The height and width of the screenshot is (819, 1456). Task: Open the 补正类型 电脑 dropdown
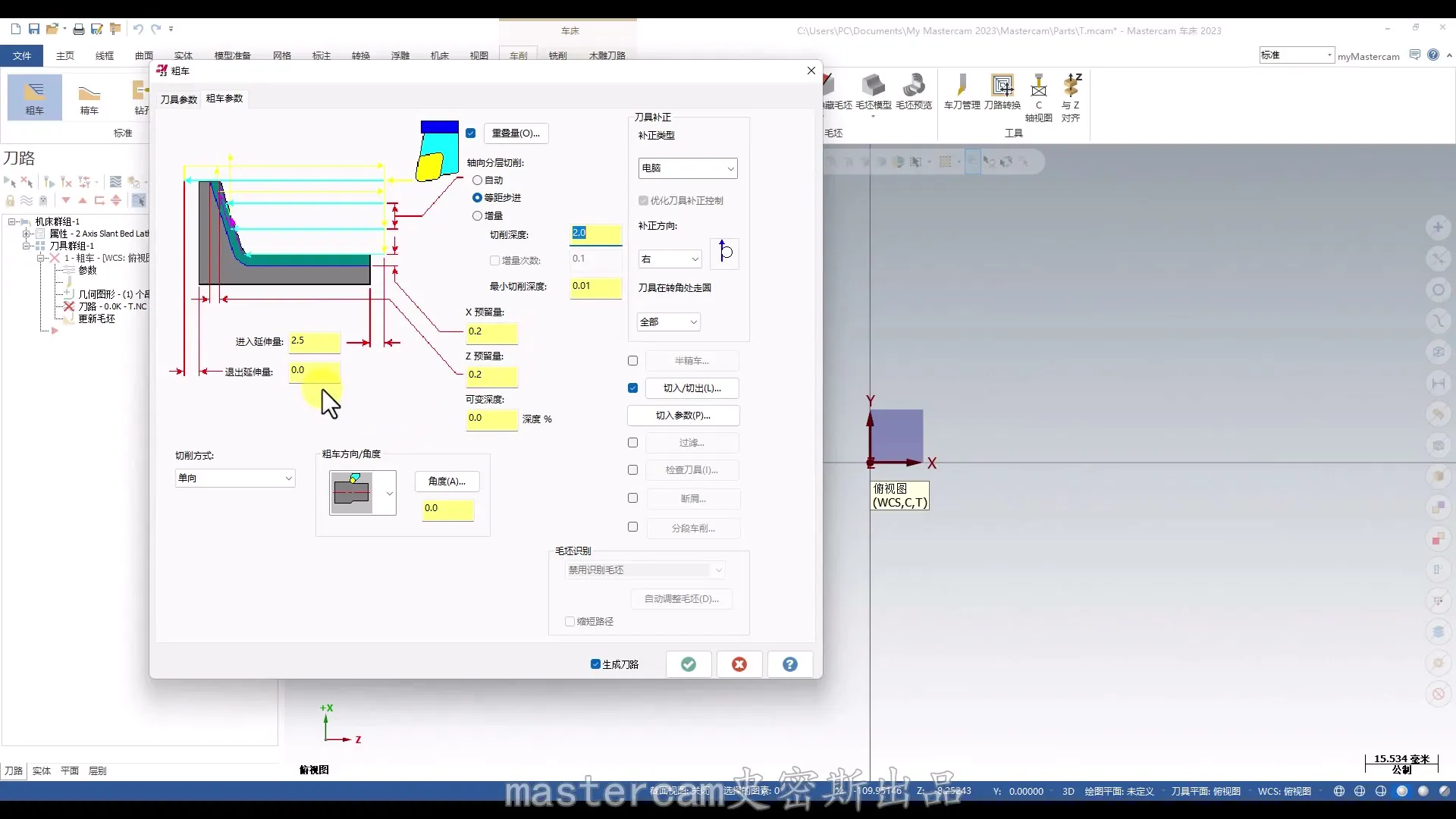point(688,168)
